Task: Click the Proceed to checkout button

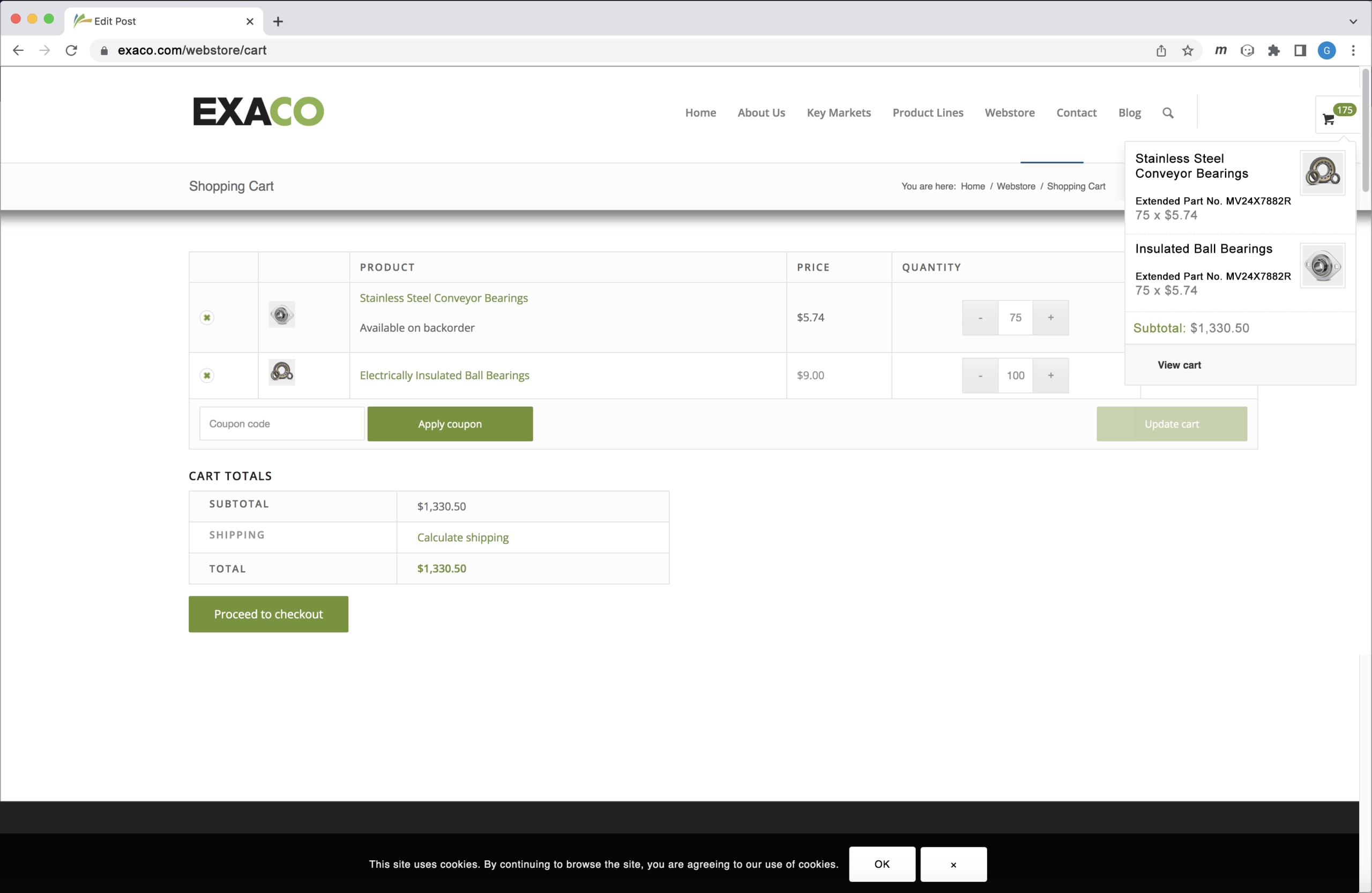Action: (268, 614)
